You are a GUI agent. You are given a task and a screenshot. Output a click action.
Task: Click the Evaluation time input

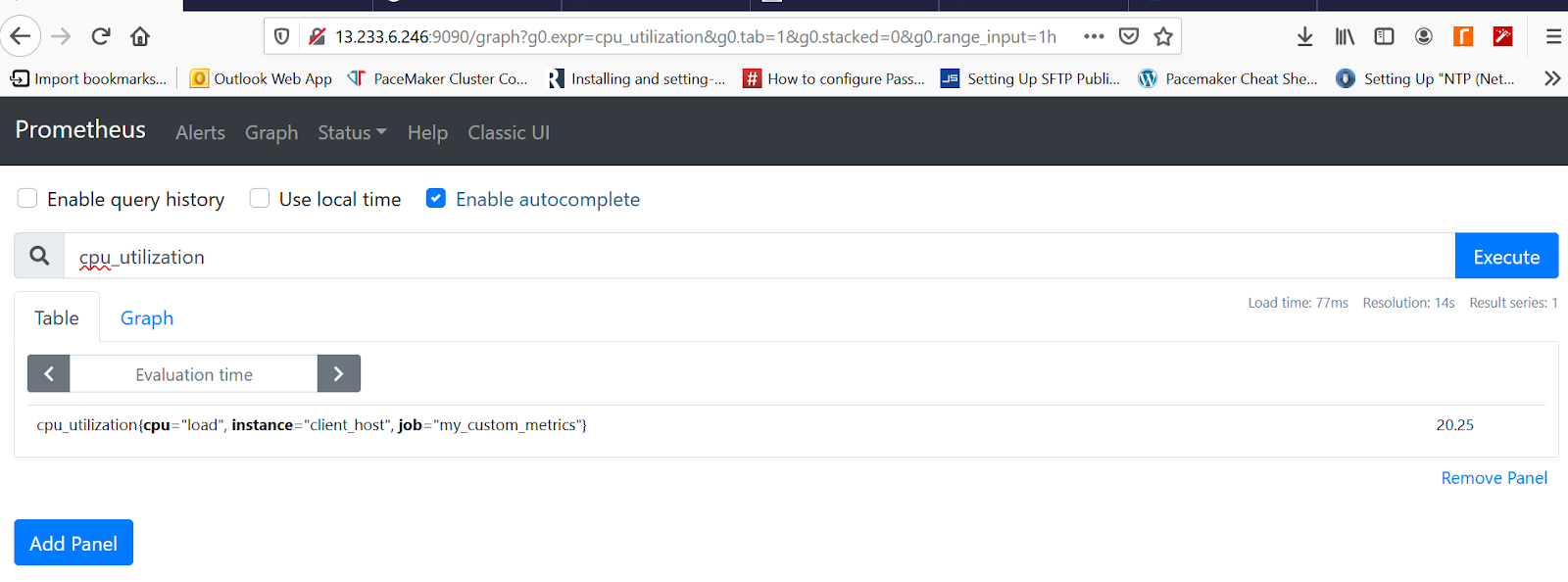tap(194, 373)
